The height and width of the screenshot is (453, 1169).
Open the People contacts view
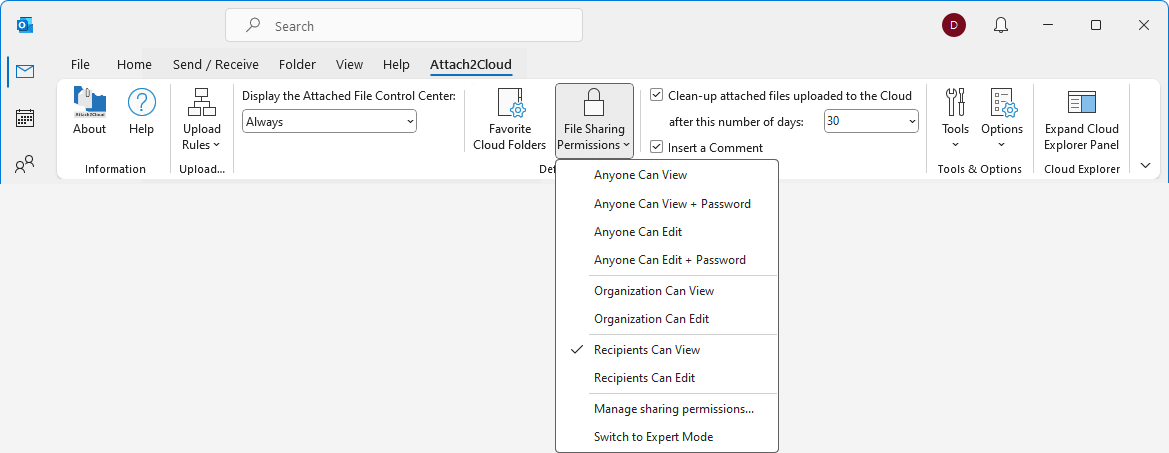tap(25, 165)
